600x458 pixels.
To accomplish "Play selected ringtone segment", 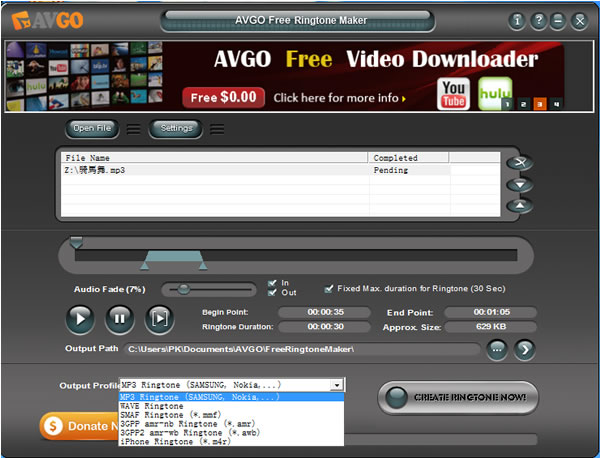I will pyautogui.click(x=160, y=318).
